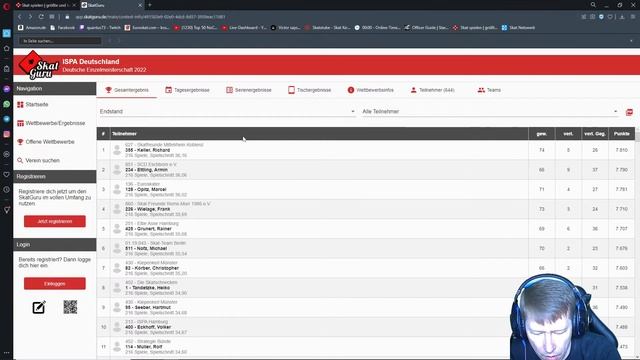
Task: Click the browser downloads icon
Action: [622, 17]
